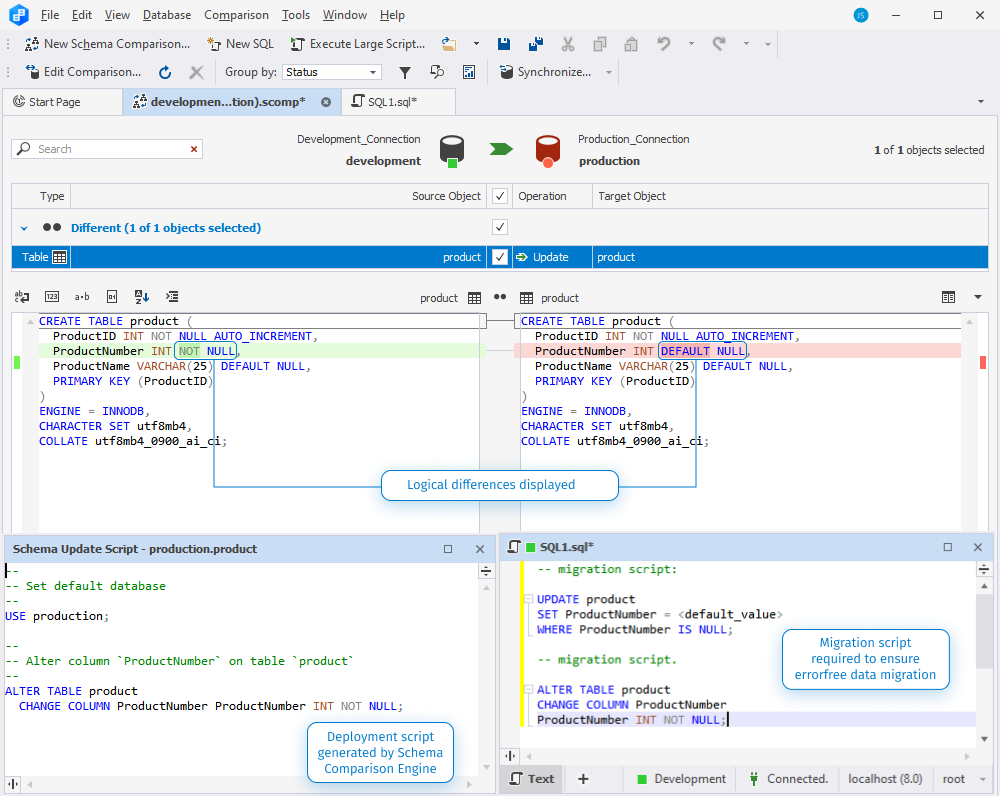Screen dimensions: 1000x796
Task: Maximize the Schema Update Script panel
Action: pos(448,549)
